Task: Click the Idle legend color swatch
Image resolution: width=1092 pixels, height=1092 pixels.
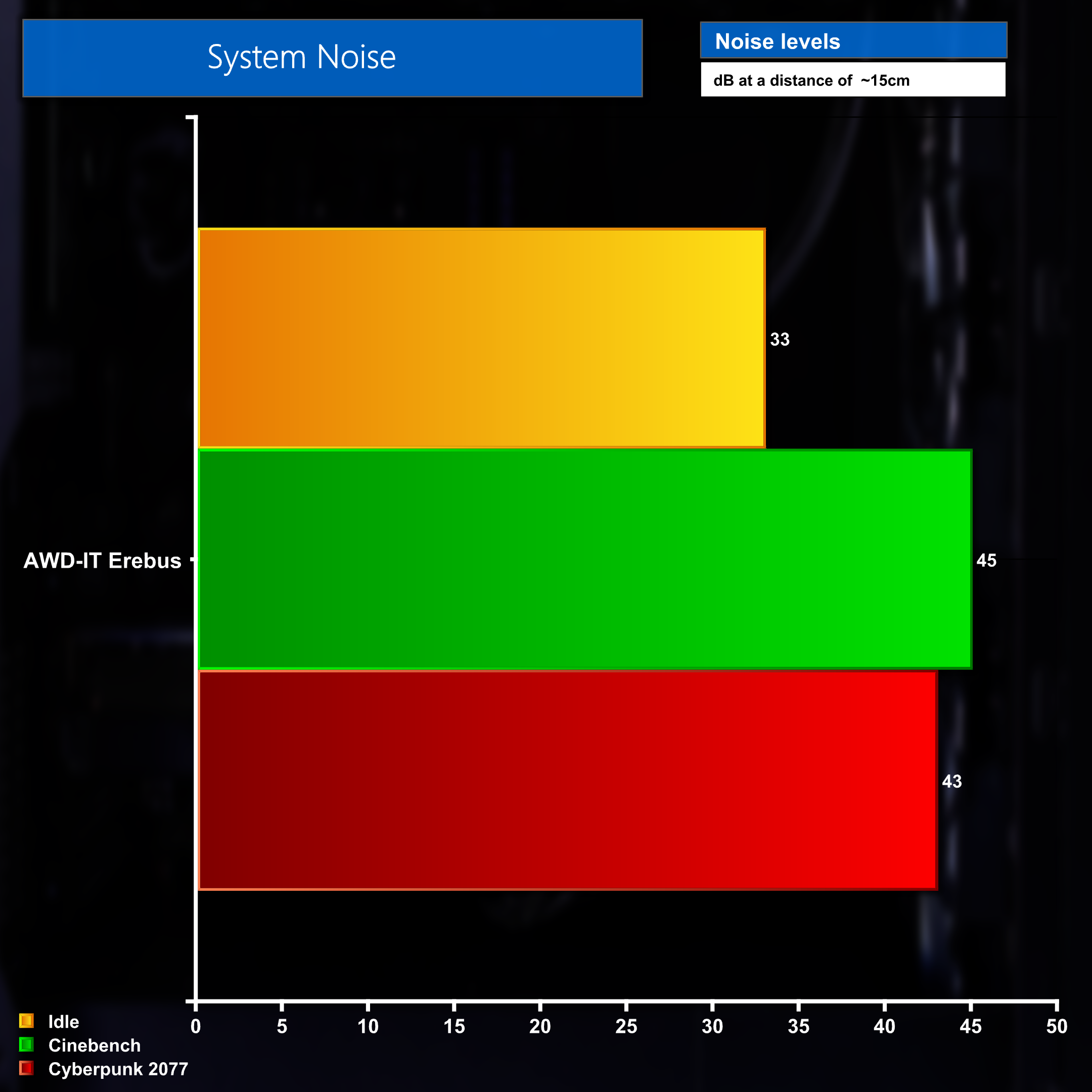Action: click(x=27, y=1020)
